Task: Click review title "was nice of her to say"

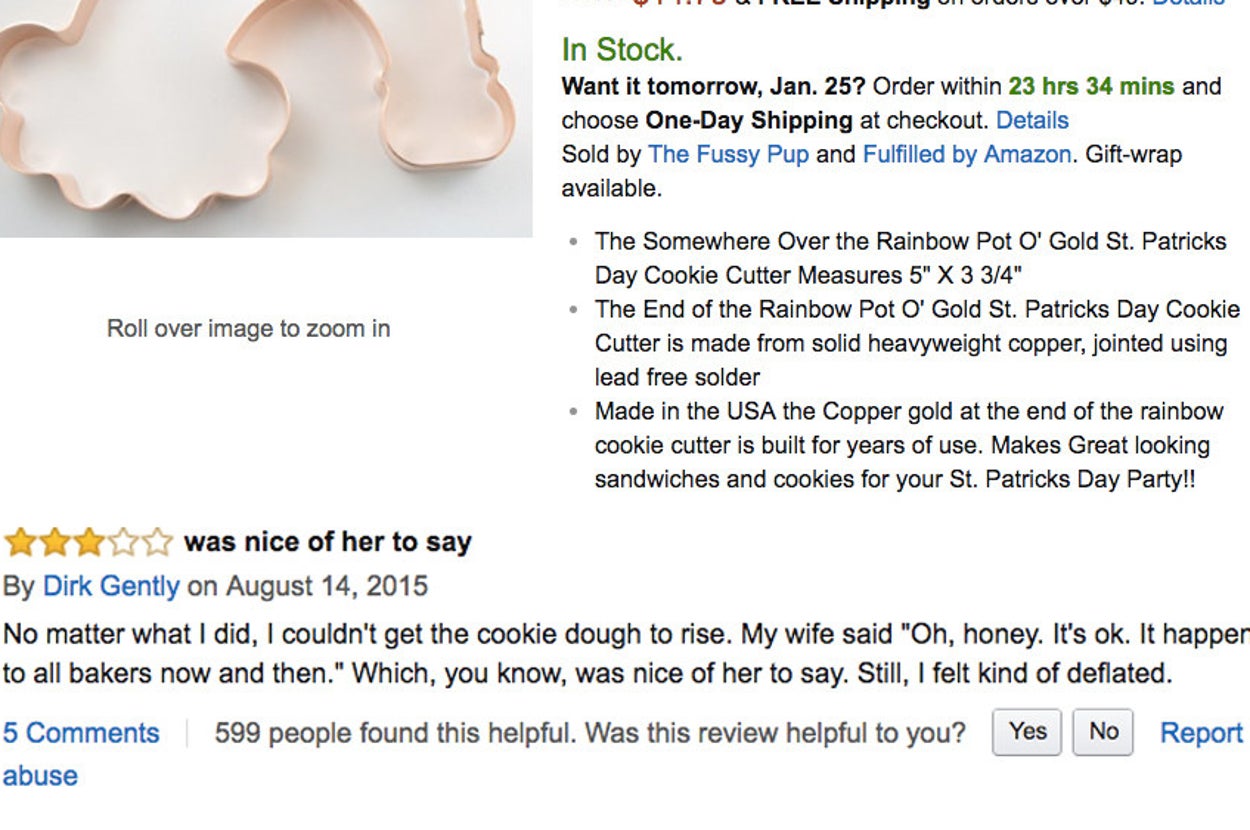Action: [x=328, y=542]
